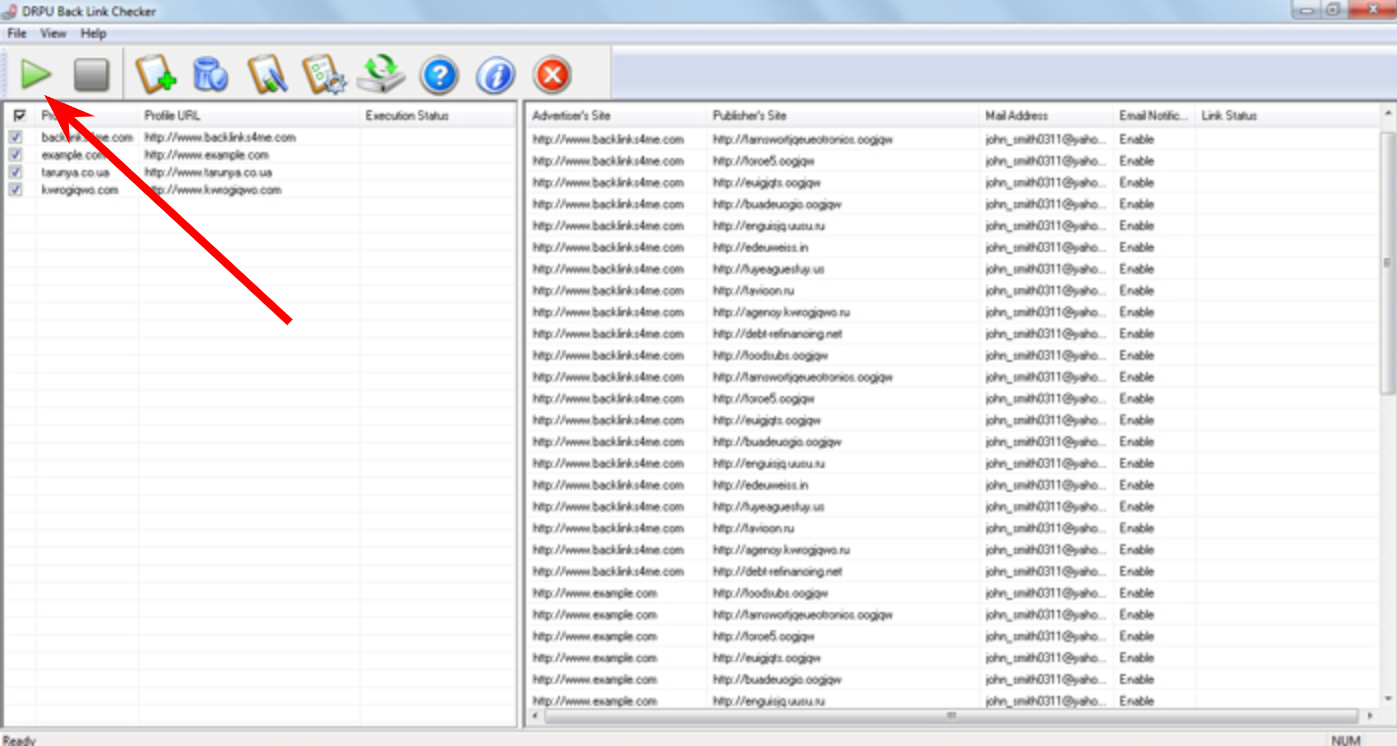Click the http://www.example.com URL in the Profile URL column
1397x746 pixels.
point(206,155)
